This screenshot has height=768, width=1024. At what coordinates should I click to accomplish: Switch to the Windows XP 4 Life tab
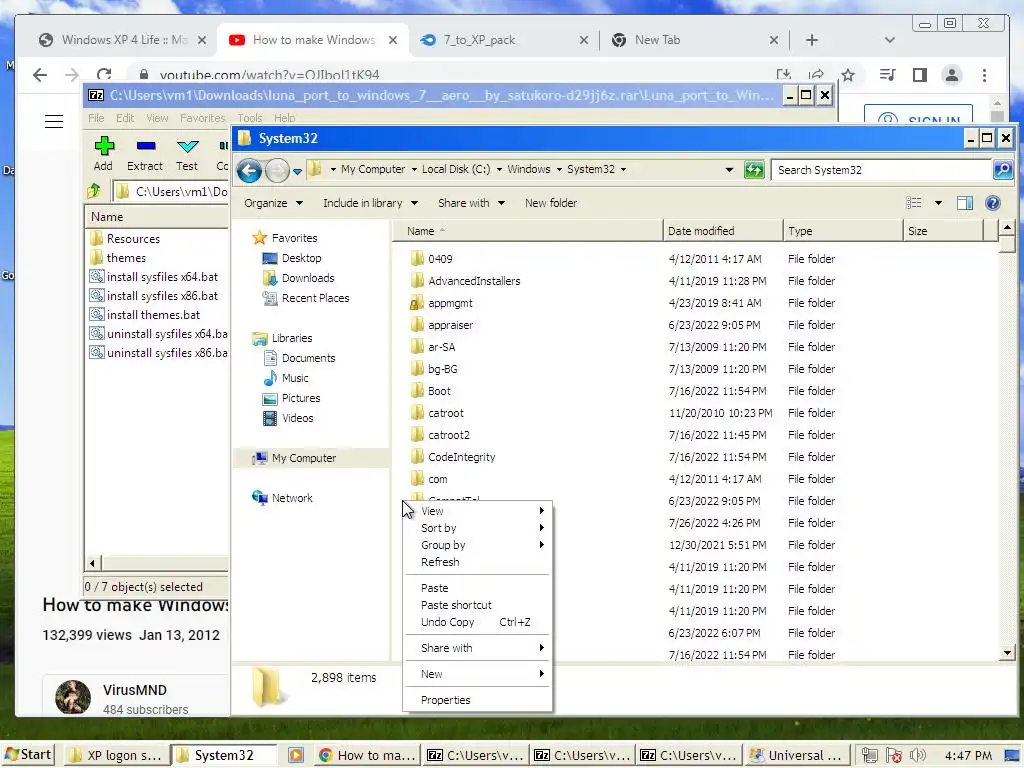click(123, 40)
